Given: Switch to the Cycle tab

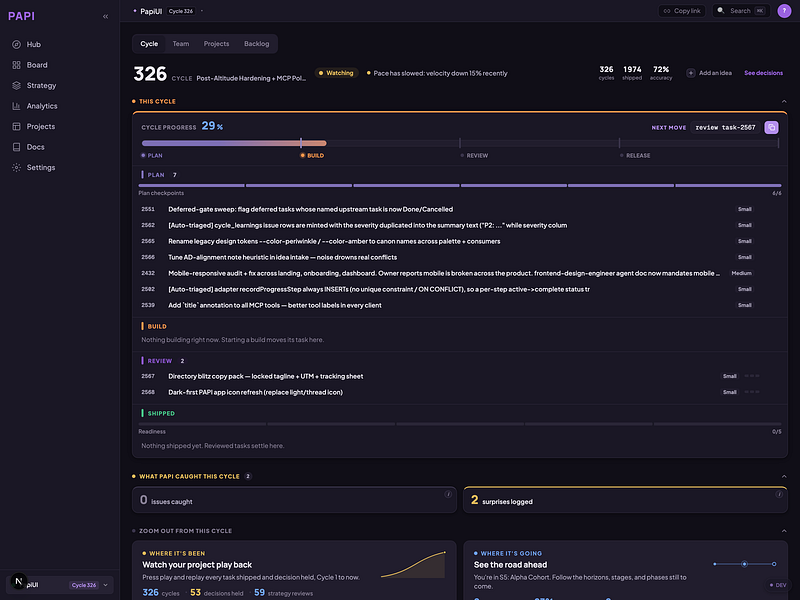Looking at the screenshot, I should tap(149, 44).
